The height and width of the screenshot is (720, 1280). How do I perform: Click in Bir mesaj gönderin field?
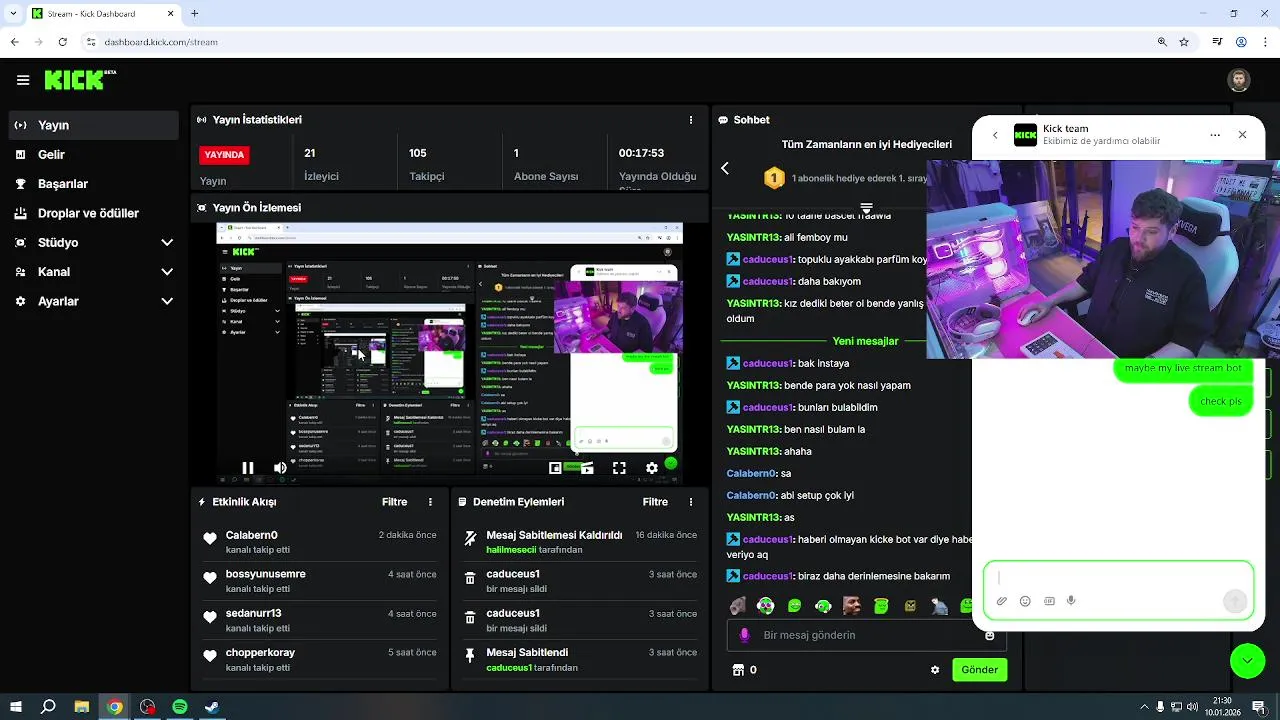pyautogui.click(x=865, y=635)
